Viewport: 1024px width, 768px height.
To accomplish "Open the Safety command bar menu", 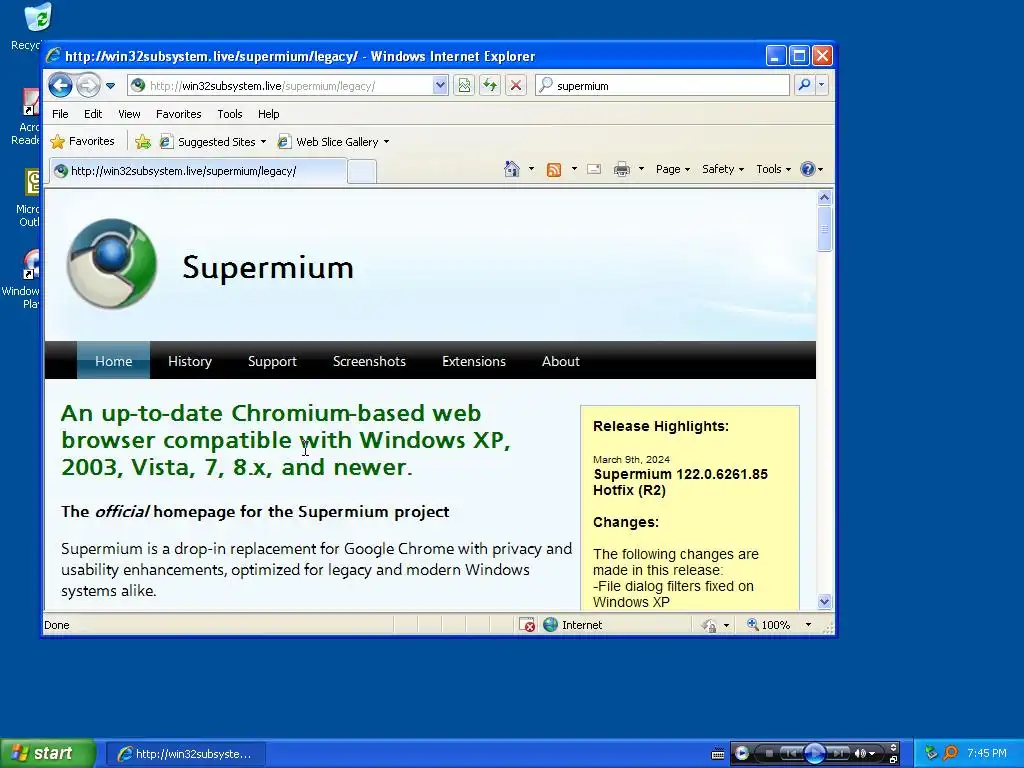I will 723,169.
